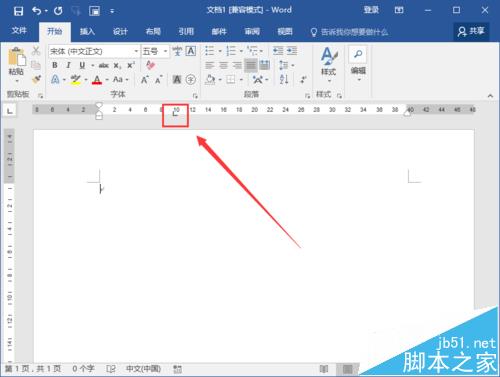Toggle subscript formatting
The image size is (500, 377).
[117, 65]
